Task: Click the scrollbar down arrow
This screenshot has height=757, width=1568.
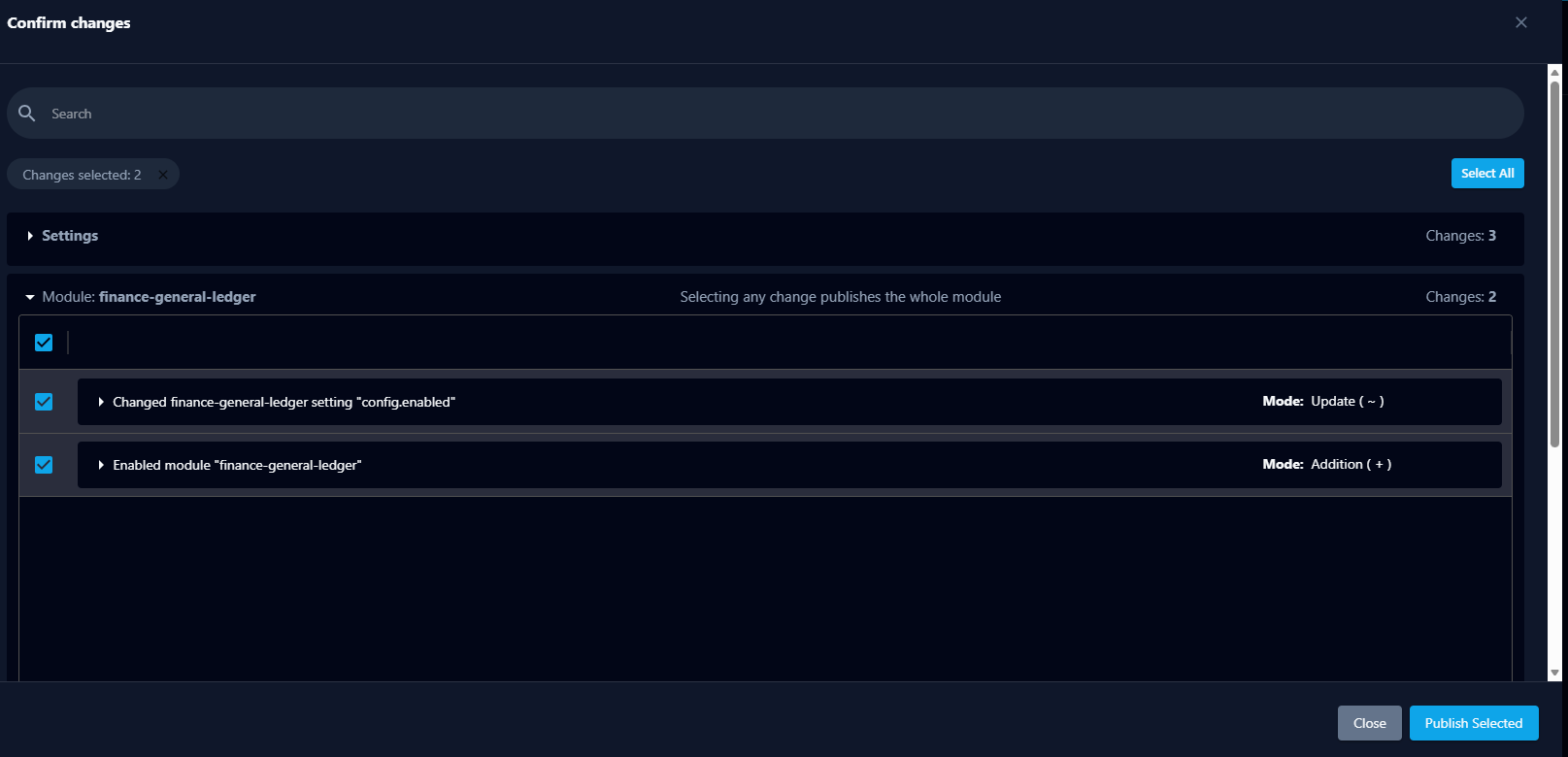Action: click(x=1554, y=673)
